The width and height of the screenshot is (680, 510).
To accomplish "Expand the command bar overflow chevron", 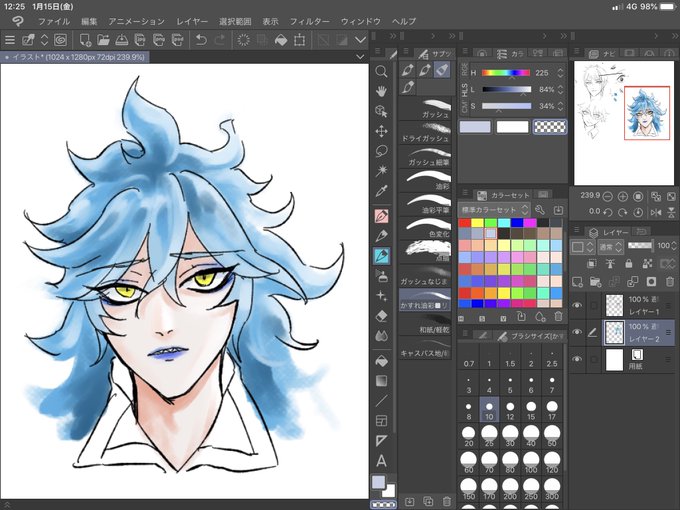I will point(360,40).
